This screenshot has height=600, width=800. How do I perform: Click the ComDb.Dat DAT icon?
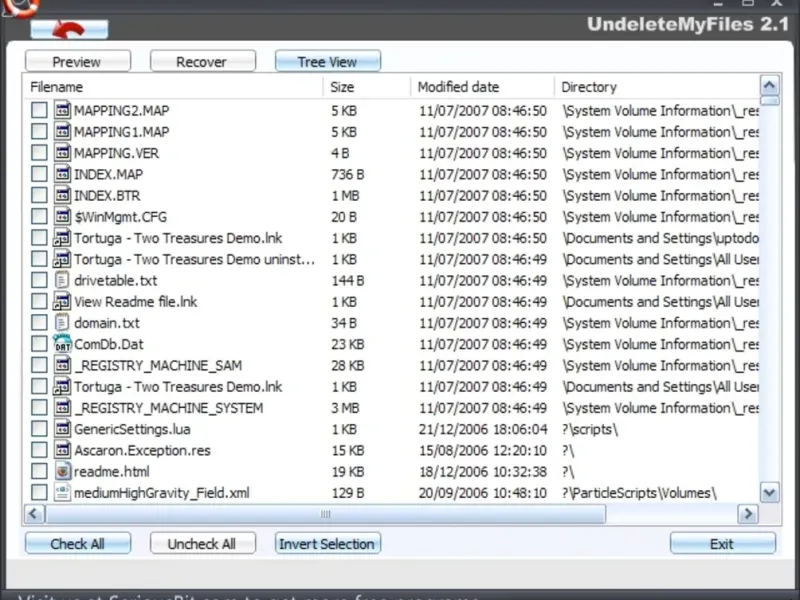(62, 344)
